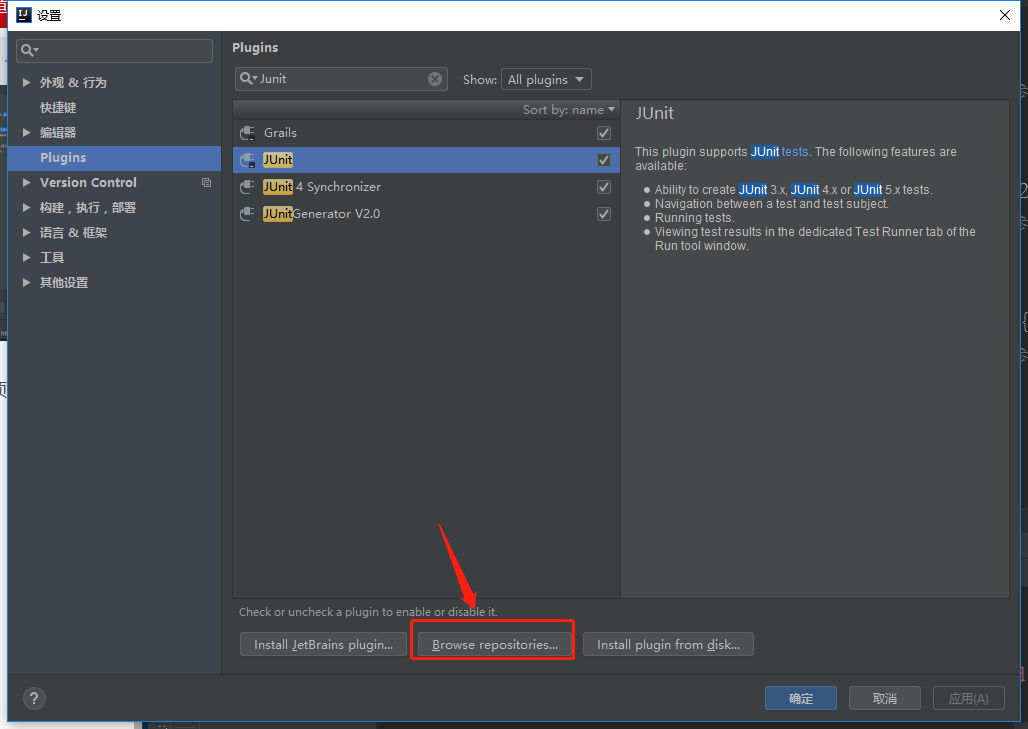Click the Version Control project-level copy icon

click(x=207, y=182)
